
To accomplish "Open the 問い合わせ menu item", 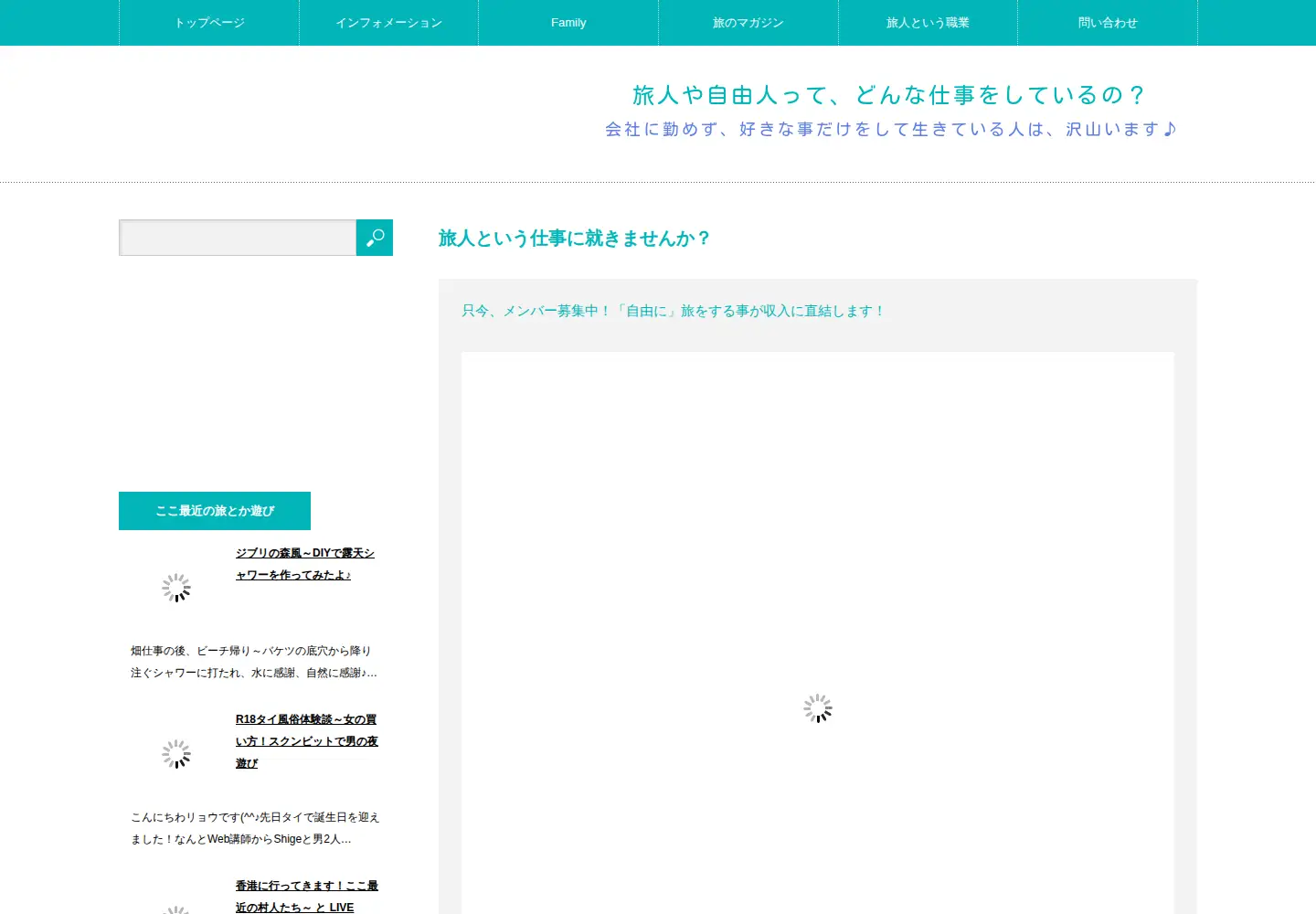I will coord(1108,23).
